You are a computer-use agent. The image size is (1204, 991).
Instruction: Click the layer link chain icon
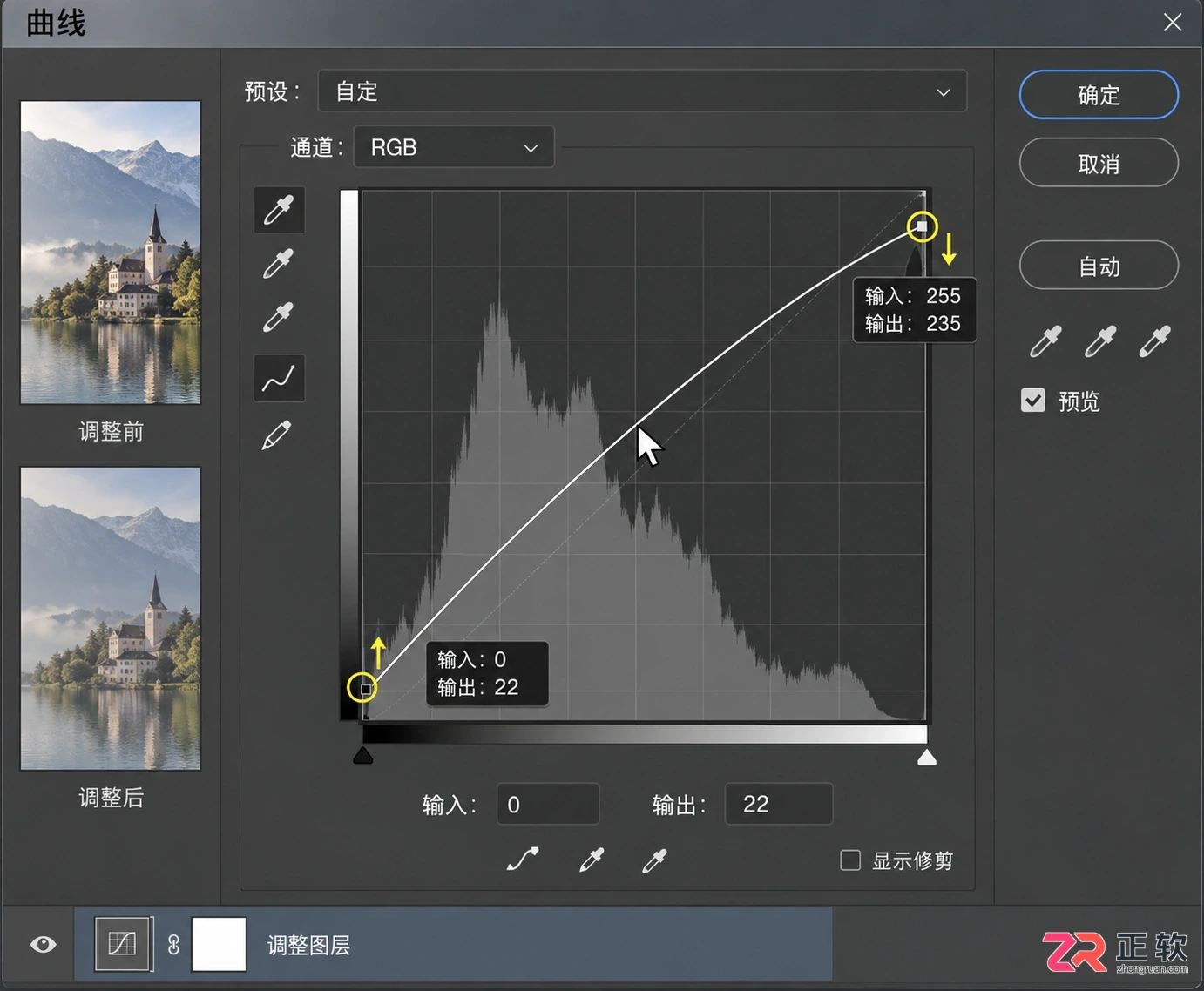(173, 945)
